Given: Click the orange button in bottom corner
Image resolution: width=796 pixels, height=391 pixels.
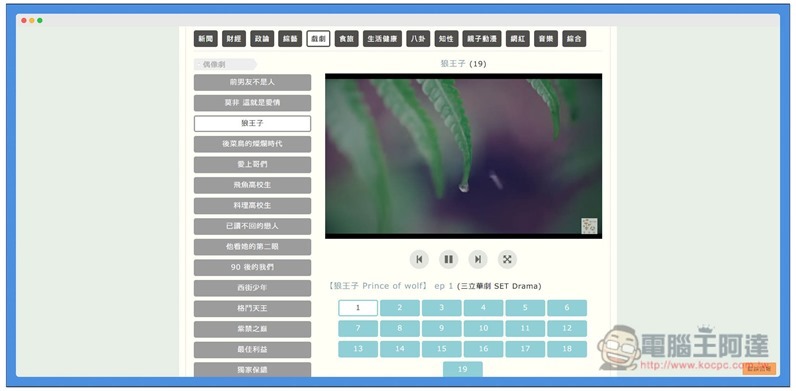Looking at the screenshot, I should [759, 369].
